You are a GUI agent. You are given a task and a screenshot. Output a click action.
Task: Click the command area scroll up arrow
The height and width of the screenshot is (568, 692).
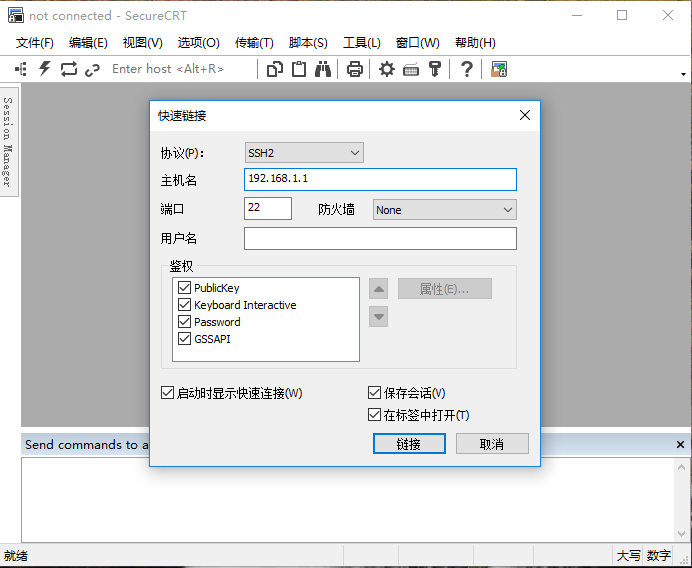tap(681, 467)
